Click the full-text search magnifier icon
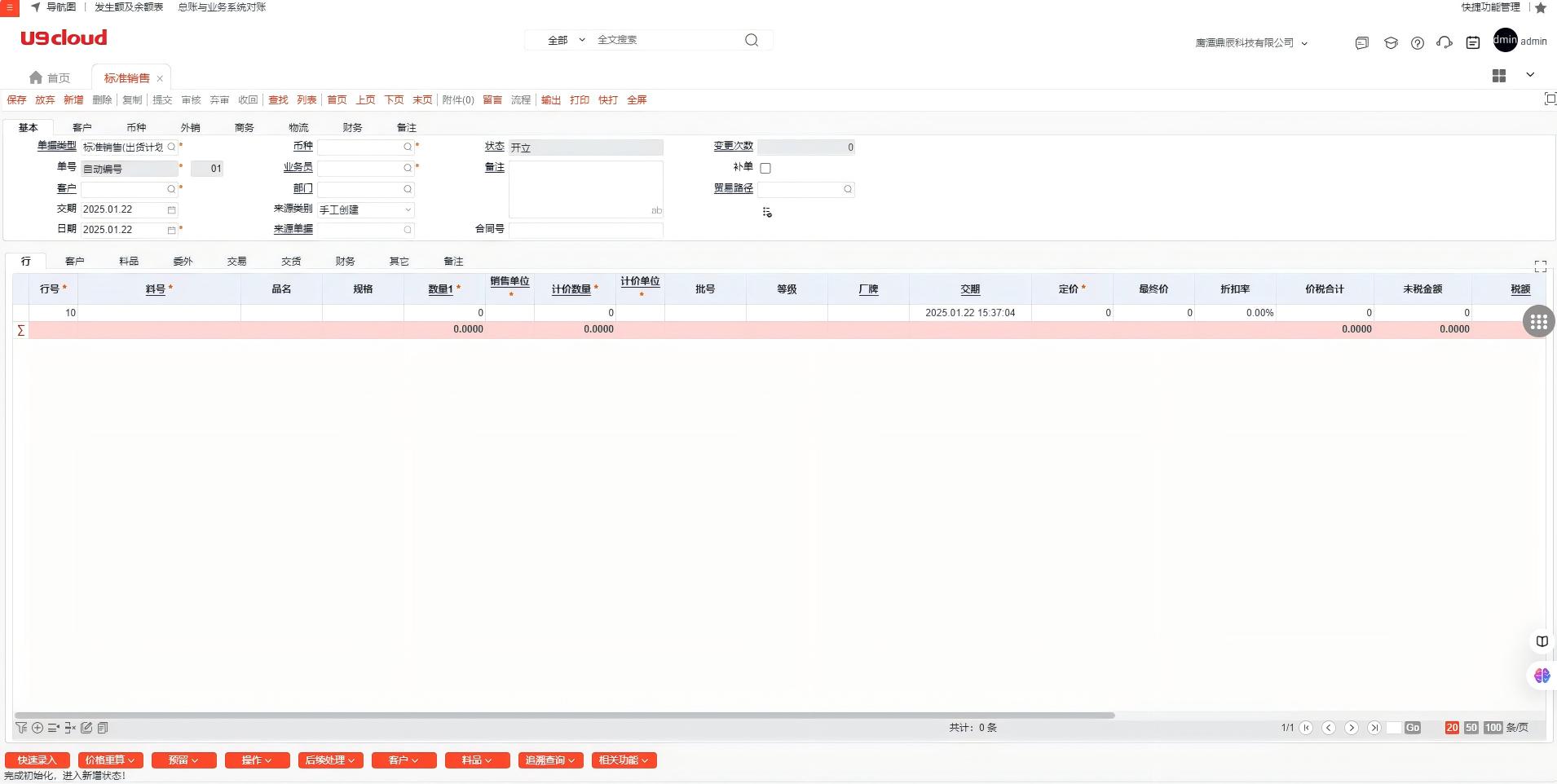The width and height of the screenshot is (1557, 784). (x=752, y=40)
